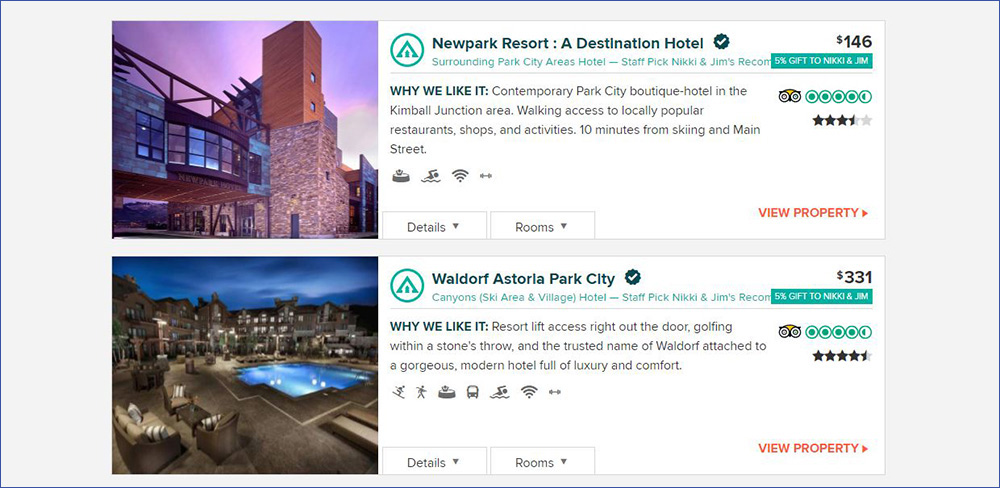The image size is (1000, 488).
Task: Open the Waldorf Astoria Park City title link
Action: [523, 279]
